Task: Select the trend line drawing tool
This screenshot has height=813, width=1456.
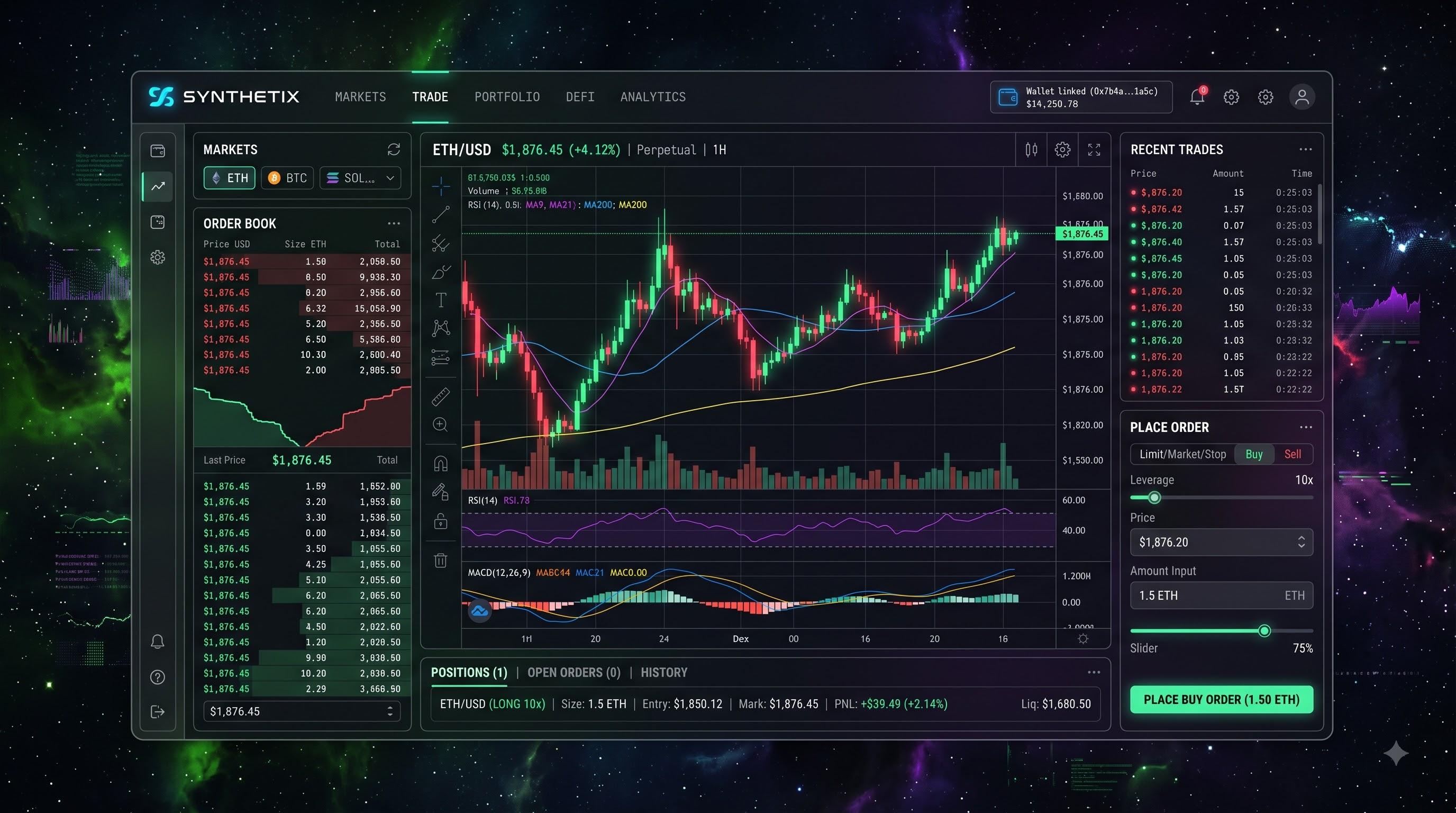Action: click(440, 214)
